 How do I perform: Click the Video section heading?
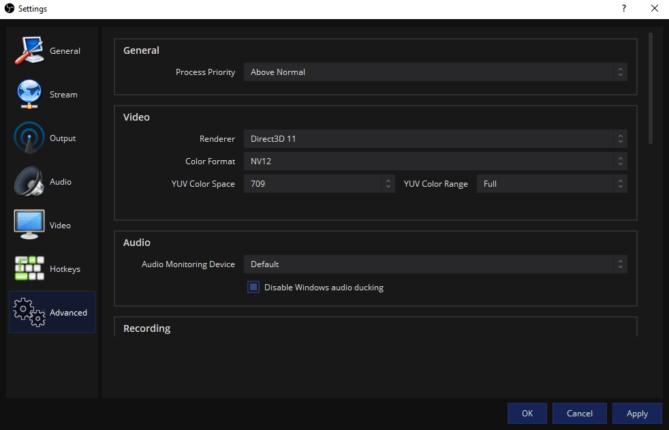[137, 117]
